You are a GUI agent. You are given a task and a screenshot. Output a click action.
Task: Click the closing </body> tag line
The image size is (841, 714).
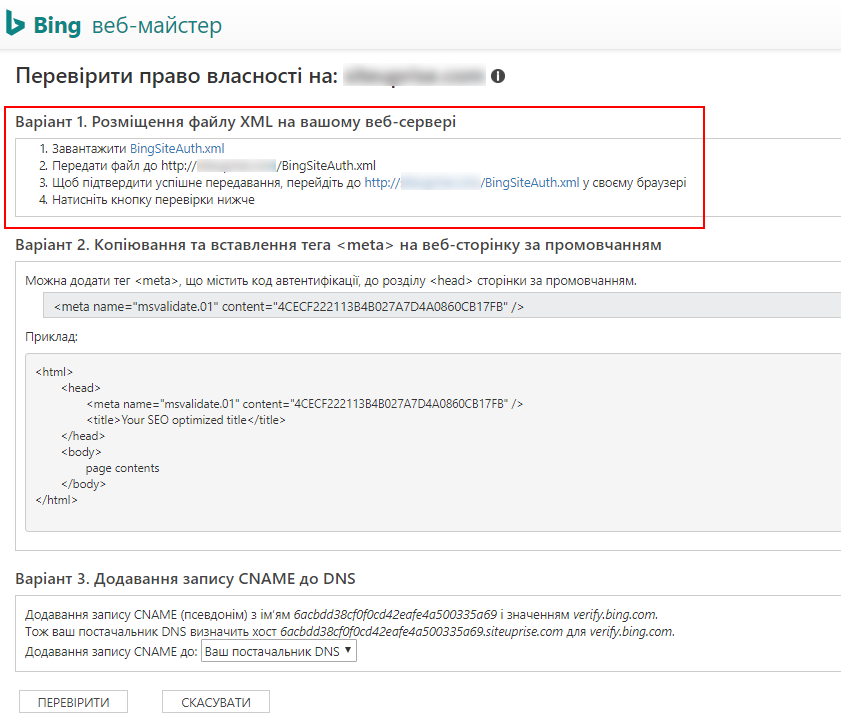(83, 484)
